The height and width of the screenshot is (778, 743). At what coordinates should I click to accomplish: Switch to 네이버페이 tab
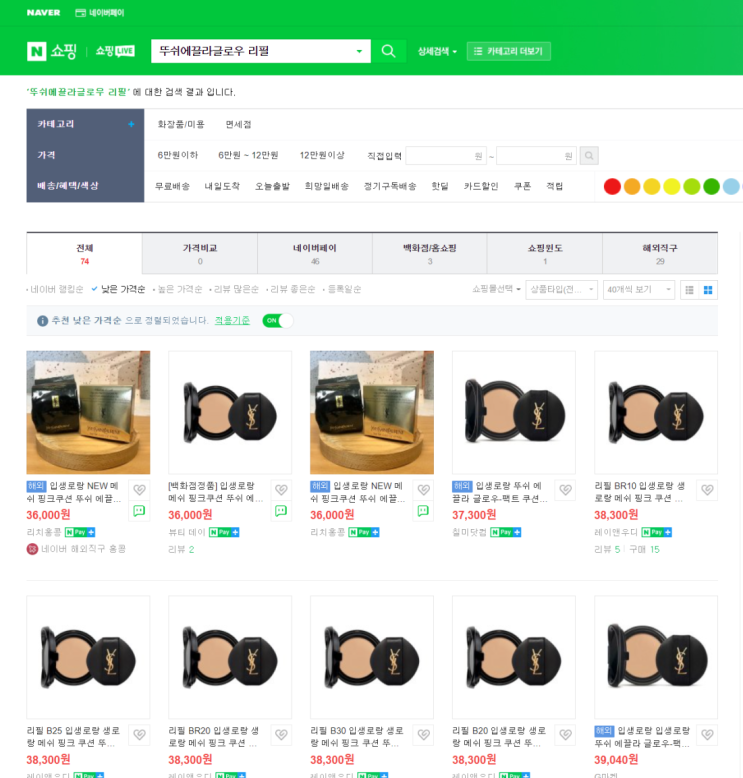pyautogui.click(x=315, y=254)
